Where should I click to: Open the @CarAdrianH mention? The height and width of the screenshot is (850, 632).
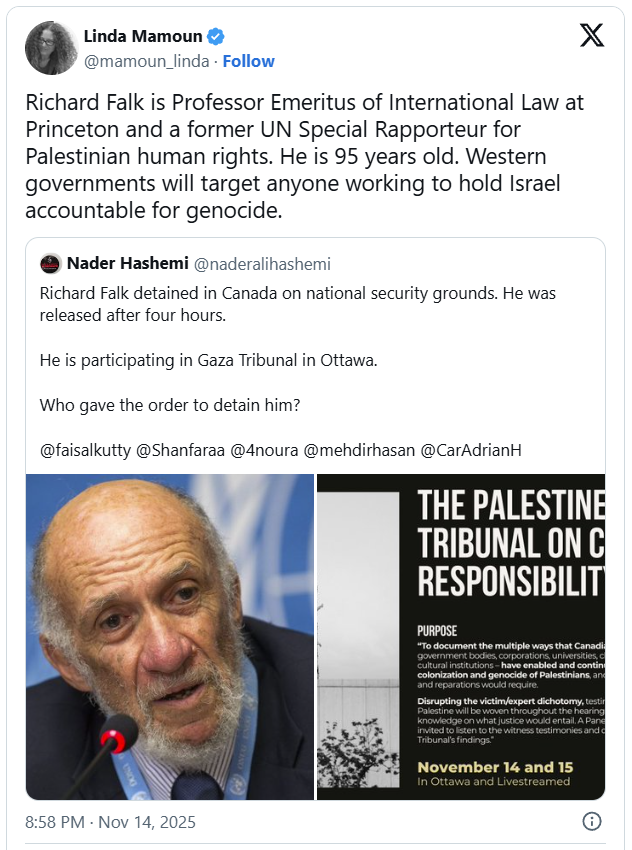[x=471, y=450]
